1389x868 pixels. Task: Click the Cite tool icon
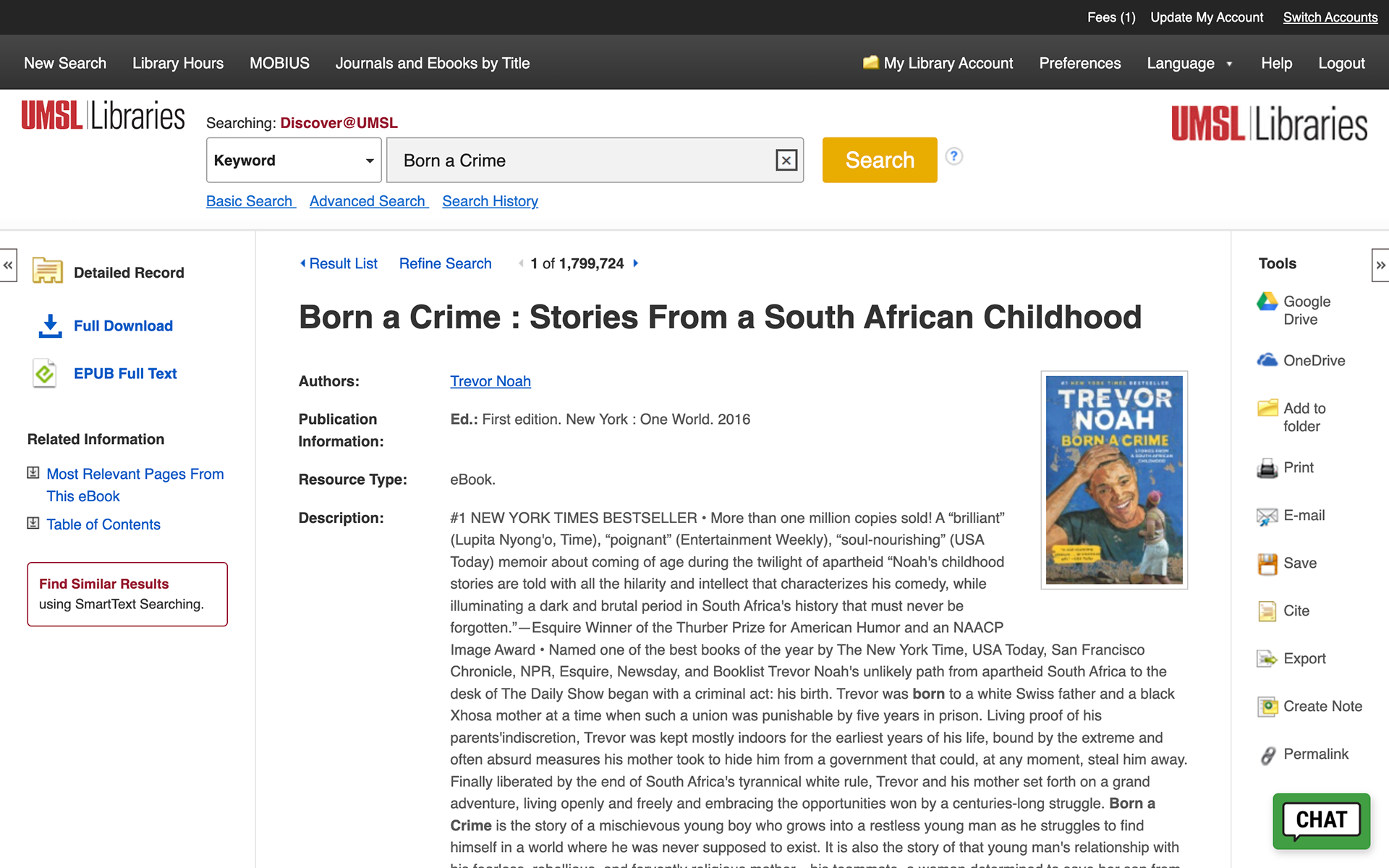click(1267, 611)
